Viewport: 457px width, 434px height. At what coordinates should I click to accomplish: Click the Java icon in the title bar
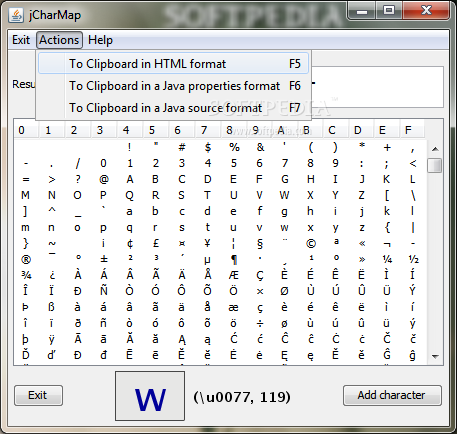(16, 15)
